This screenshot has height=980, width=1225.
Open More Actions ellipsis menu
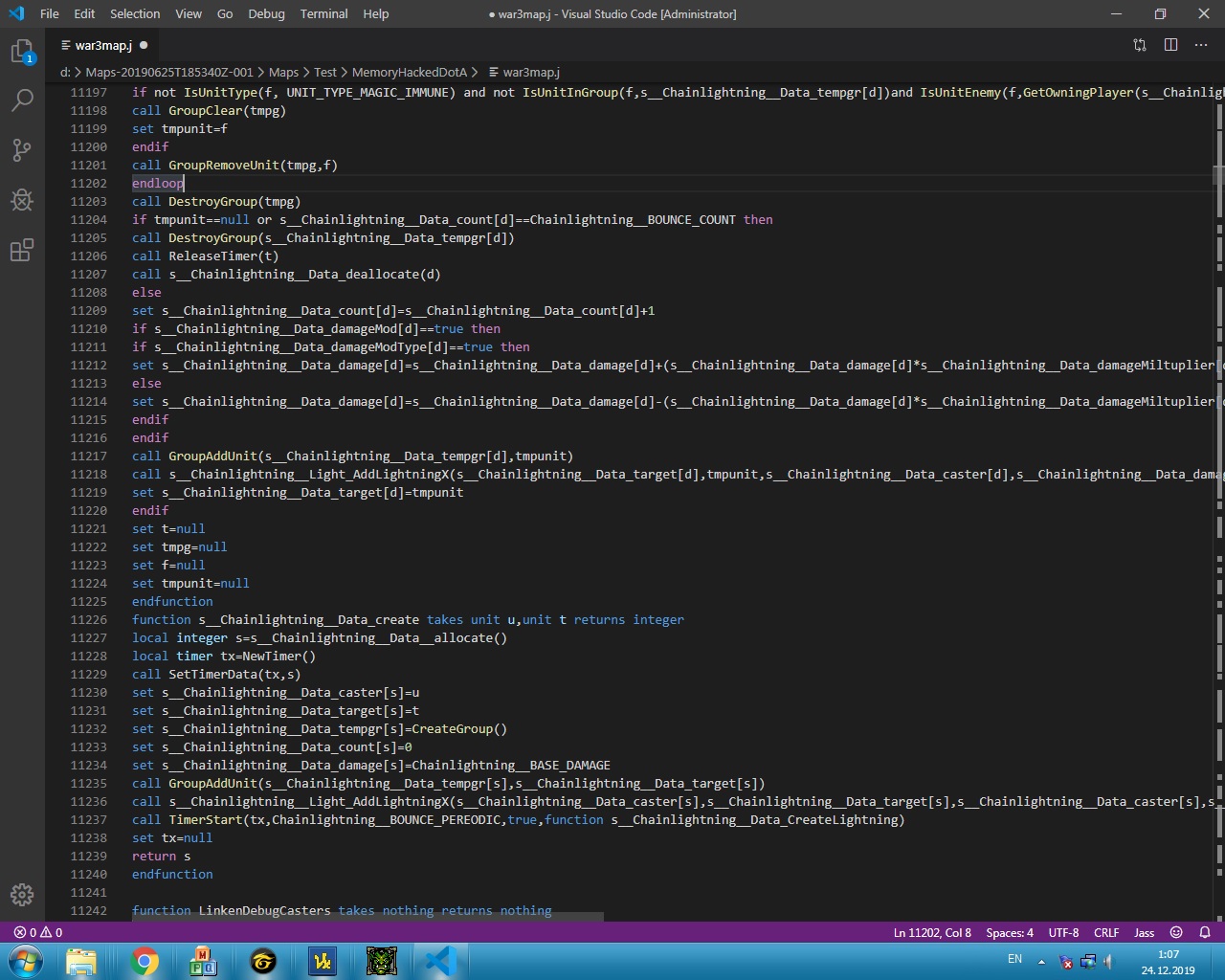tap(1201, 45)
